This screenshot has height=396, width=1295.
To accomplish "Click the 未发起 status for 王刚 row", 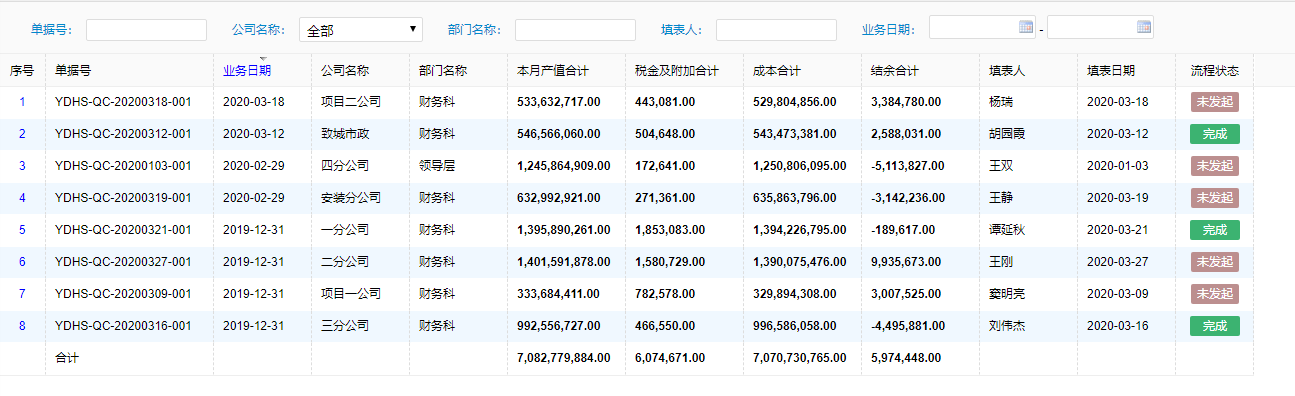I will coord(1214,262).
